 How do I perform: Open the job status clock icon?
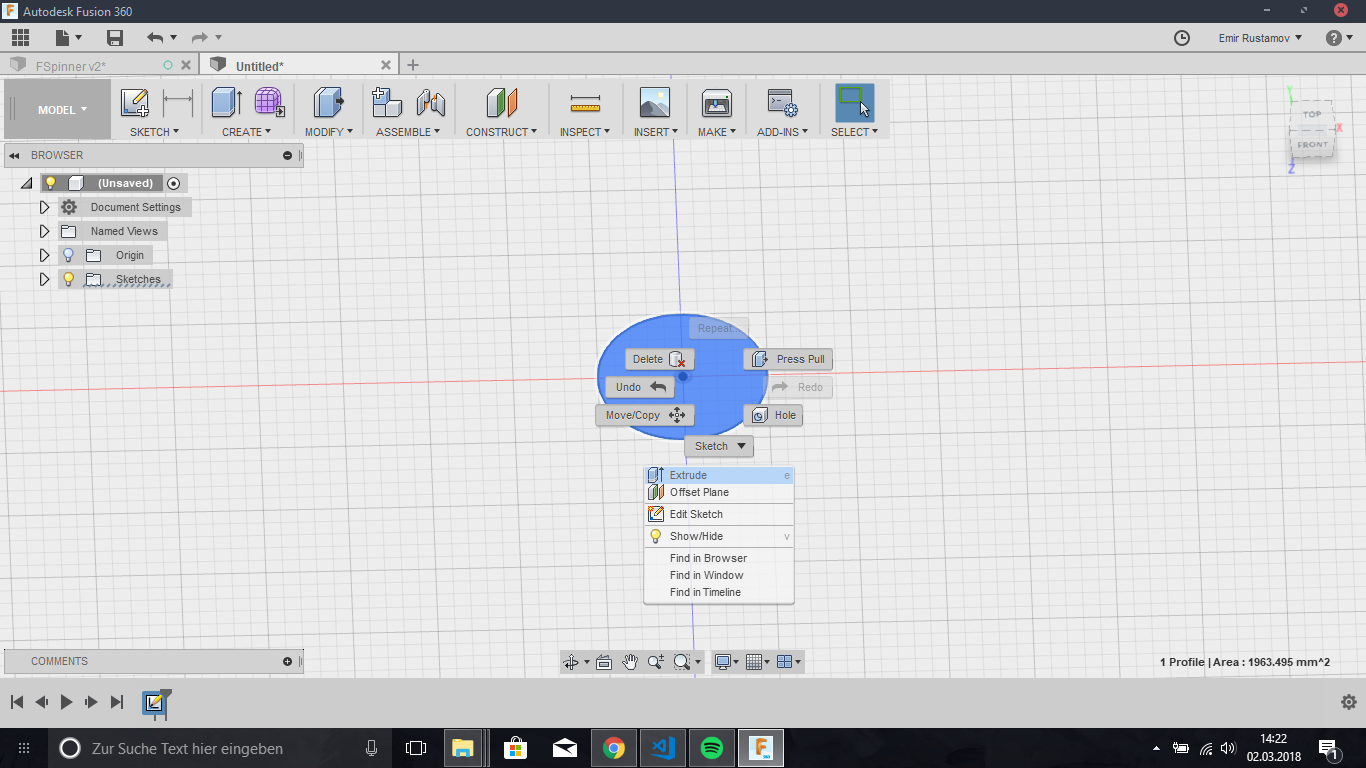pyautogui.click(x=1182, y=38)
